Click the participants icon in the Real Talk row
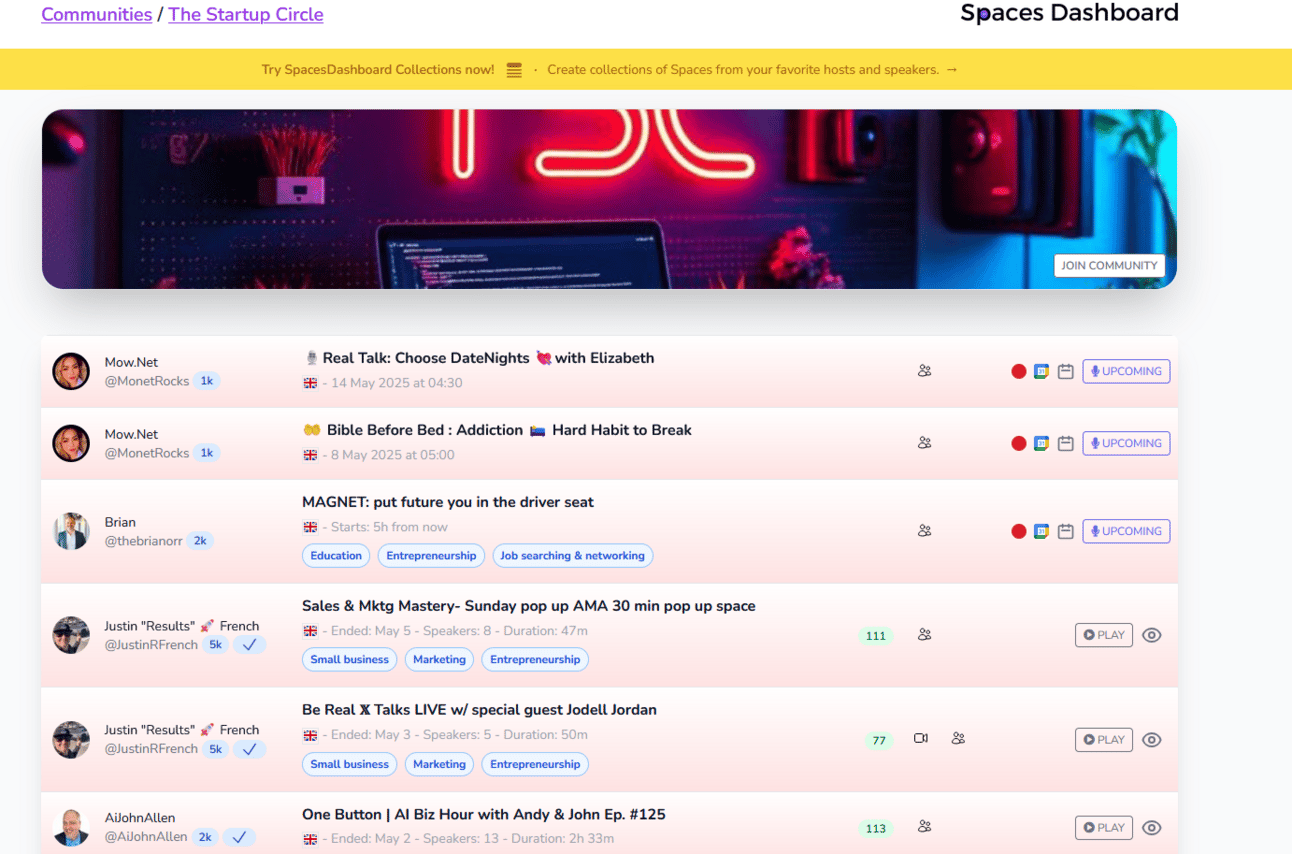 pos(924,371)
